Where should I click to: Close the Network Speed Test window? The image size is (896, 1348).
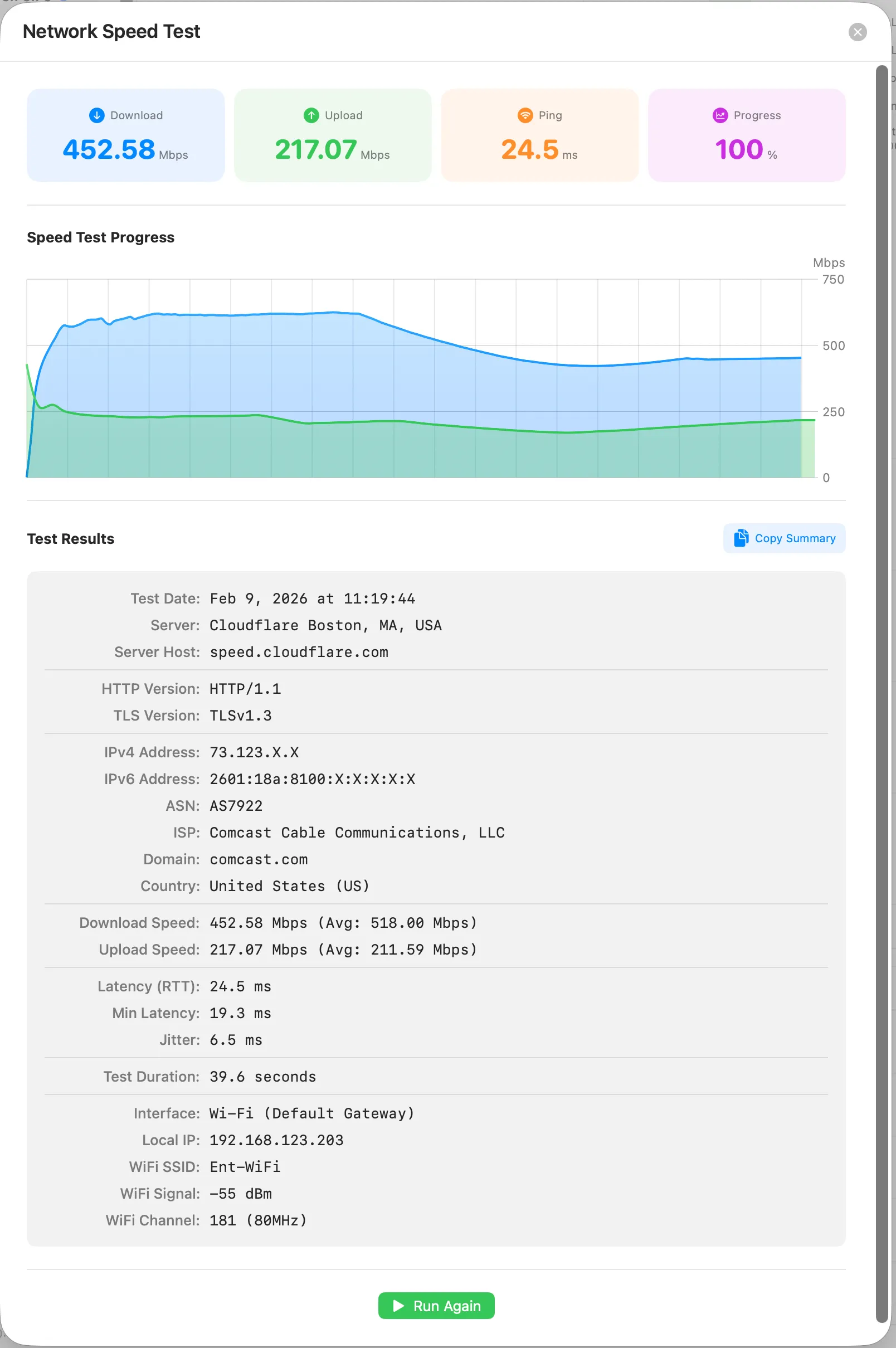(x=857, y=32)
